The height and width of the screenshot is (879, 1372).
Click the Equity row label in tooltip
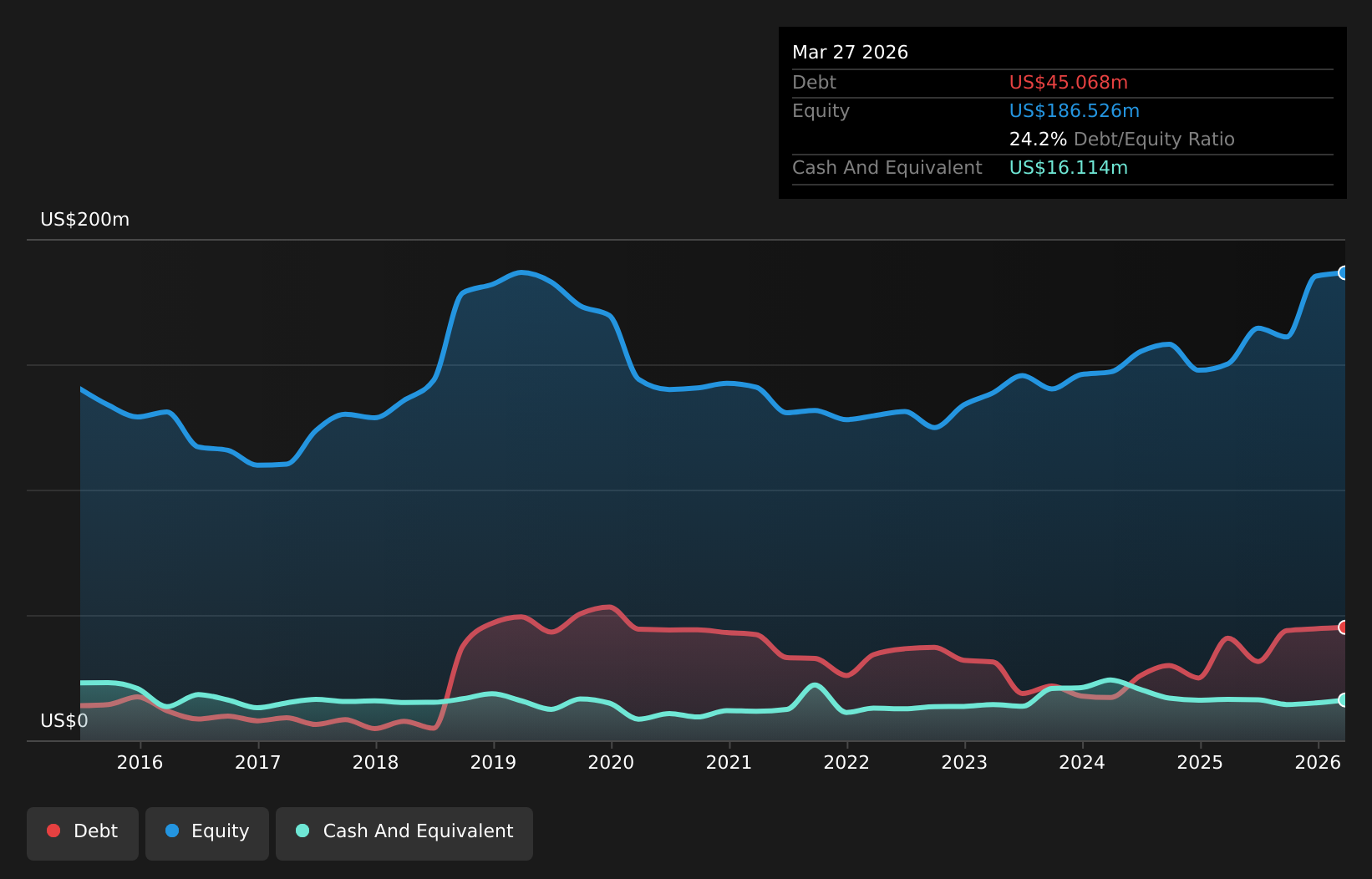(x=821, y=111)
